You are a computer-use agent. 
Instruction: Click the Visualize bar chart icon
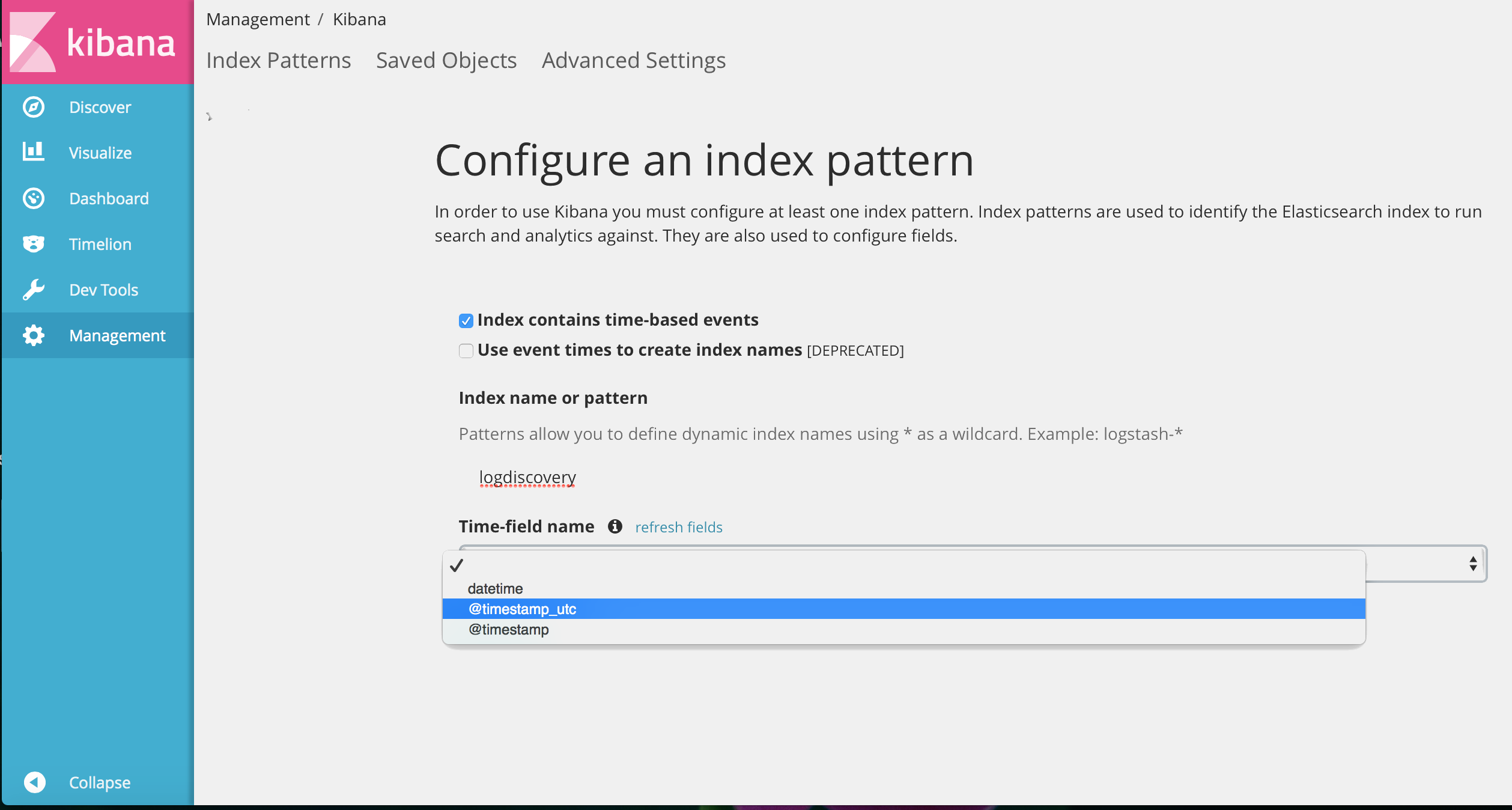34,152
